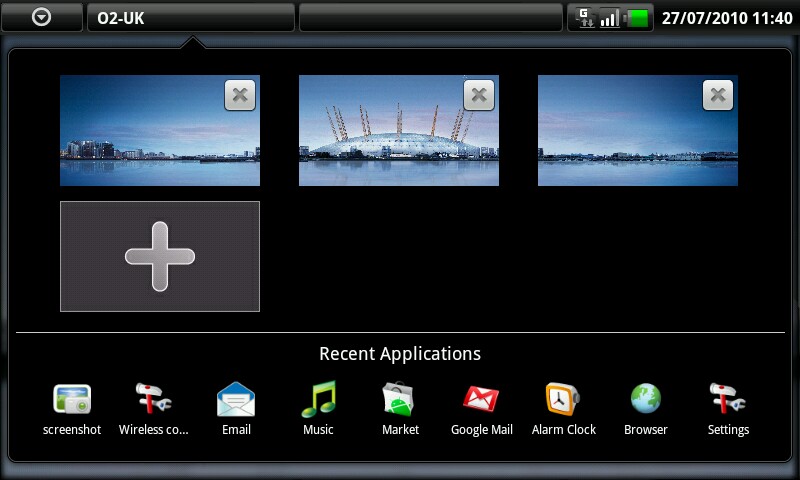
Task: Launch the Alarm Clock app
Action: [563, 399]
